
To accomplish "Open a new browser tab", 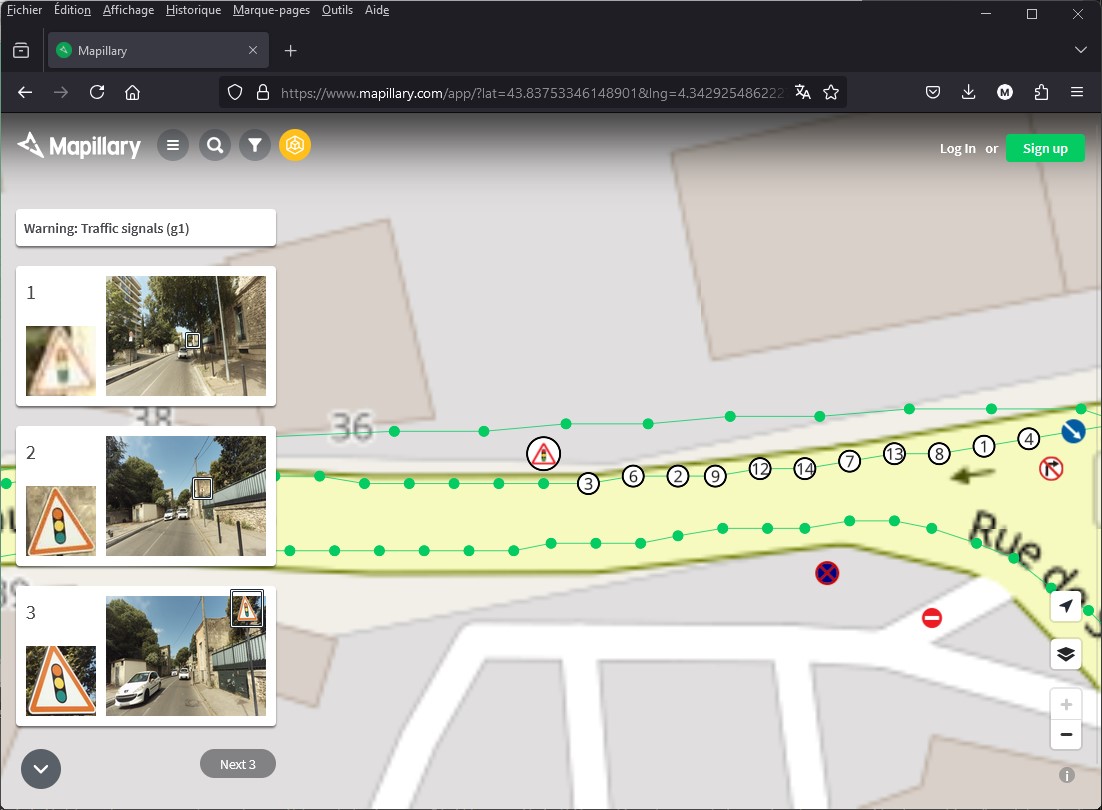I will point(290,51).
